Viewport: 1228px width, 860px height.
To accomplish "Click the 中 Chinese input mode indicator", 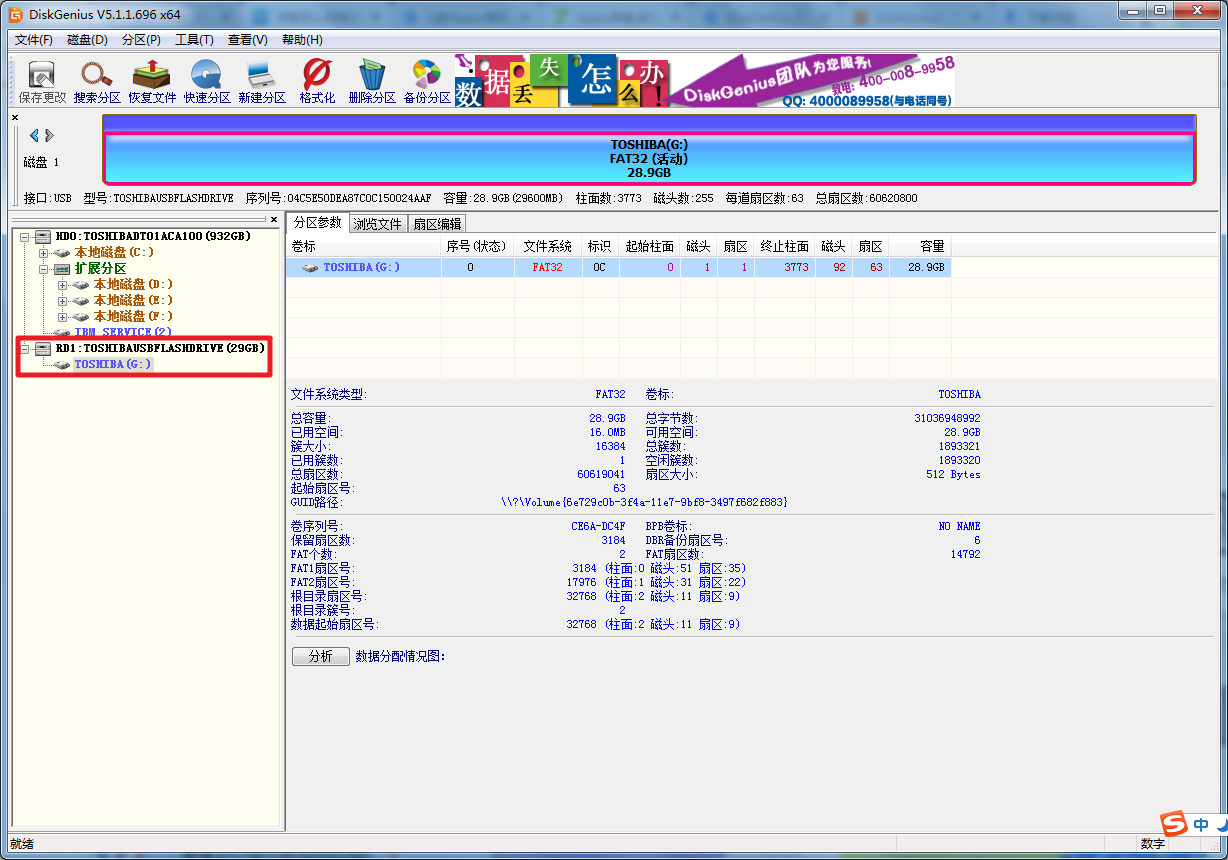I will (x=1202, y=825).
